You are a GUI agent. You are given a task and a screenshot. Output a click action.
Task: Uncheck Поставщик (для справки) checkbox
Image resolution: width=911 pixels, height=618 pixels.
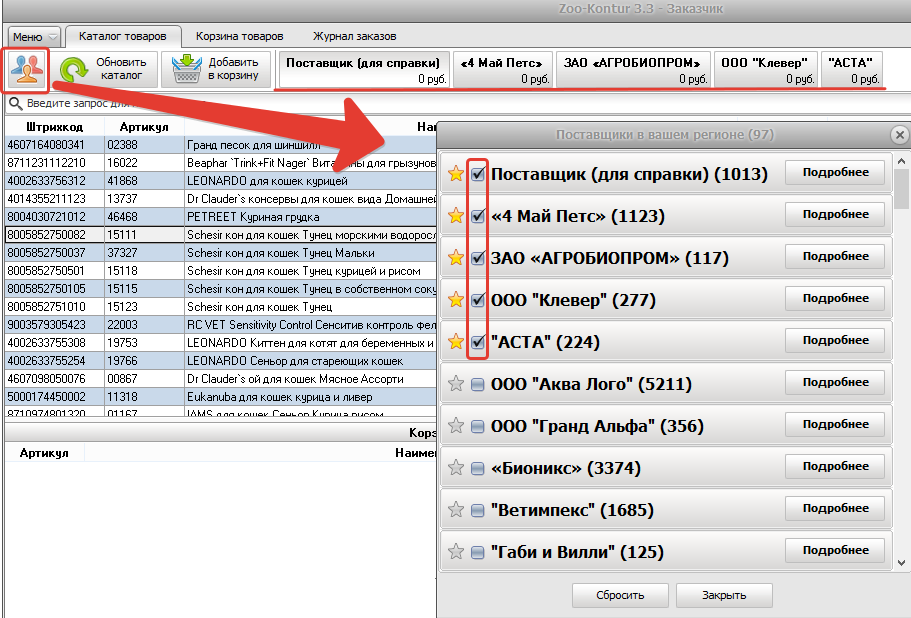(478, 174)
